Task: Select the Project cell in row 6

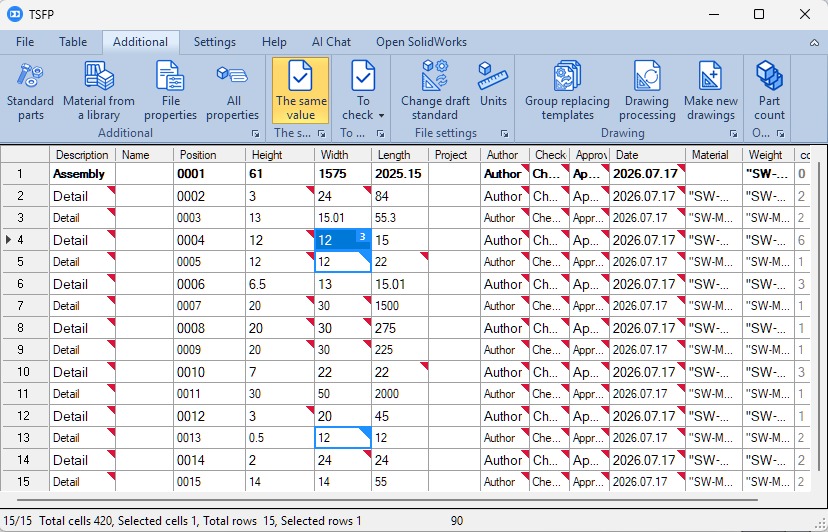Action: [x=454, y=284]
